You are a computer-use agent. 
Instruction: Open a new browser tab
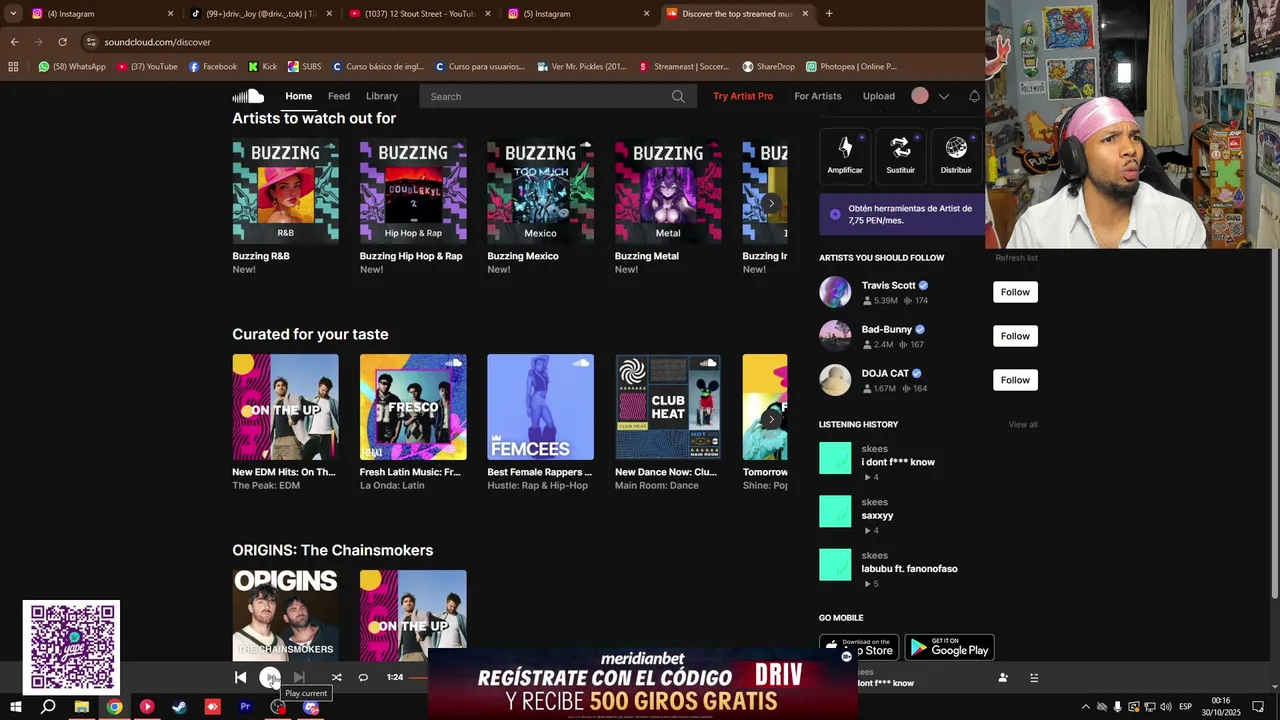pos(829,14)
